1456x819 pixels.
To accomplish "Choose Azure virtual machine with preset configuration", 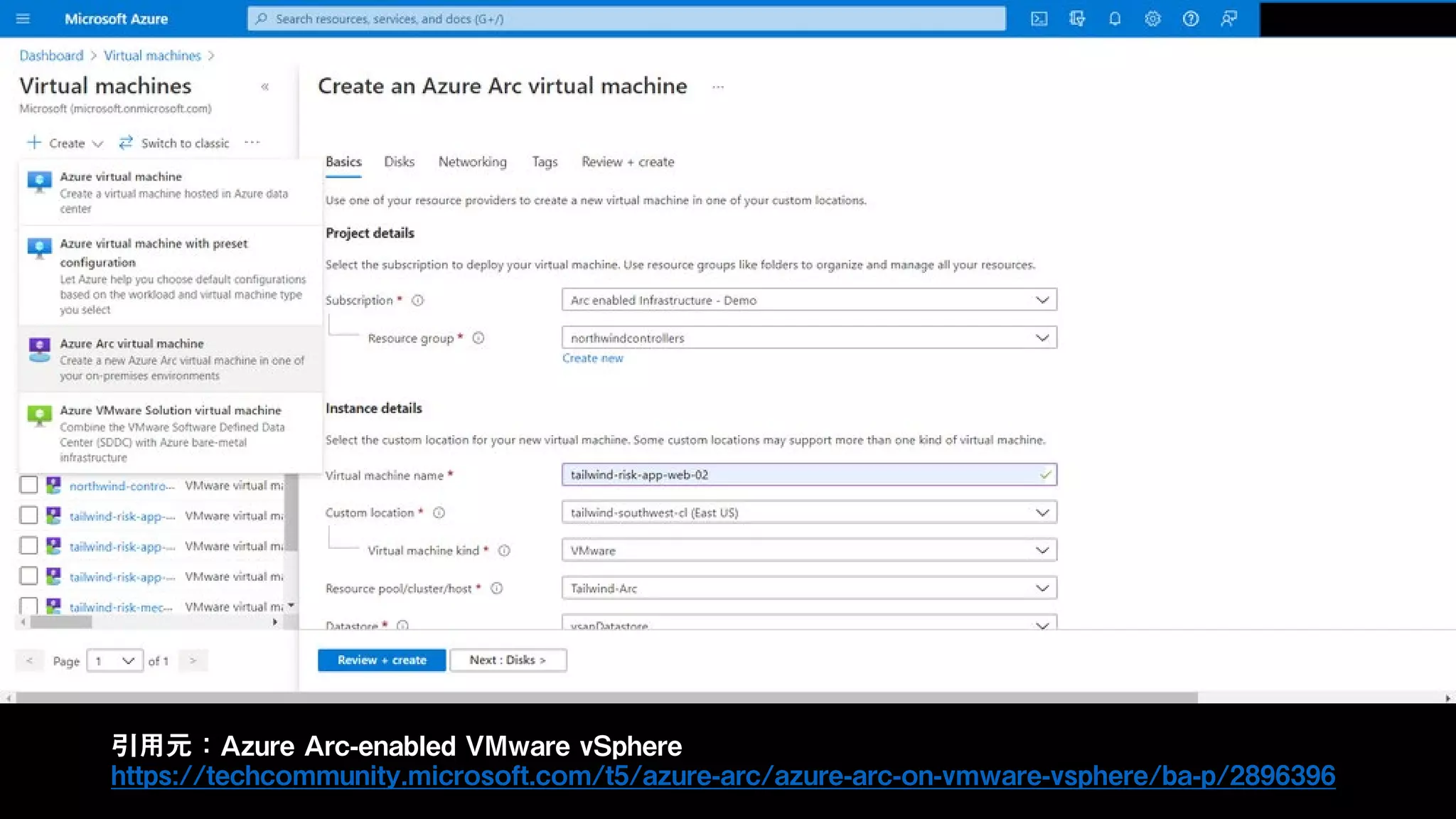I will point(171,276).
